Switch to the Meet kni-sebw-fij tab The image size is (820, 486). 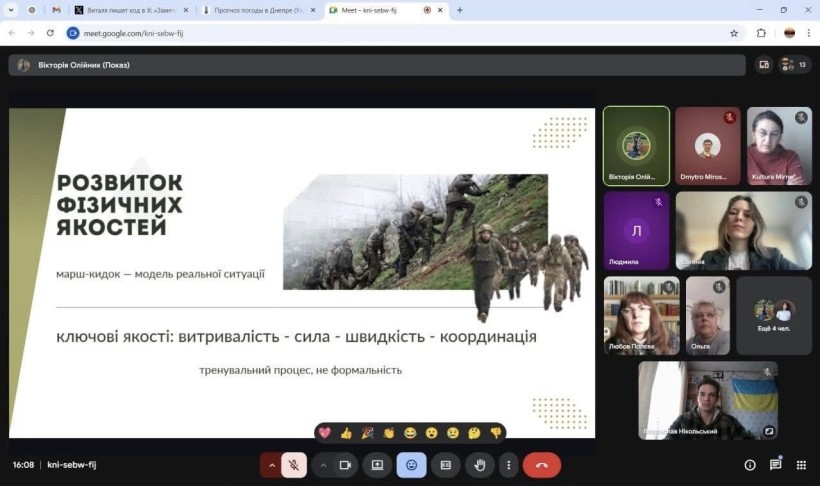coord(386,10)
